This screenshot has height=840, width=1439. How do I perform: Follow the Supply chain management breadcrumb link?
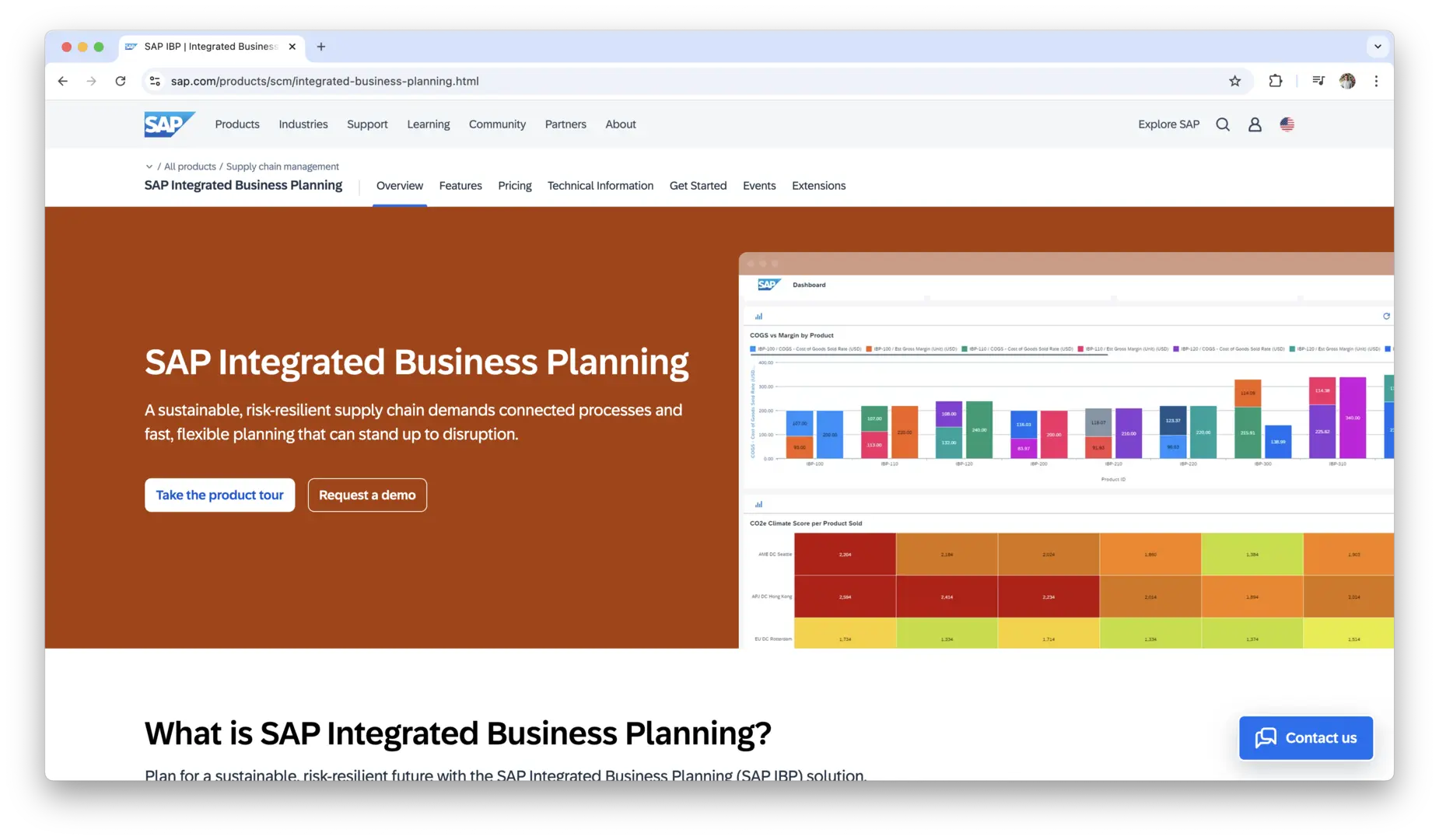click(282, 166)
